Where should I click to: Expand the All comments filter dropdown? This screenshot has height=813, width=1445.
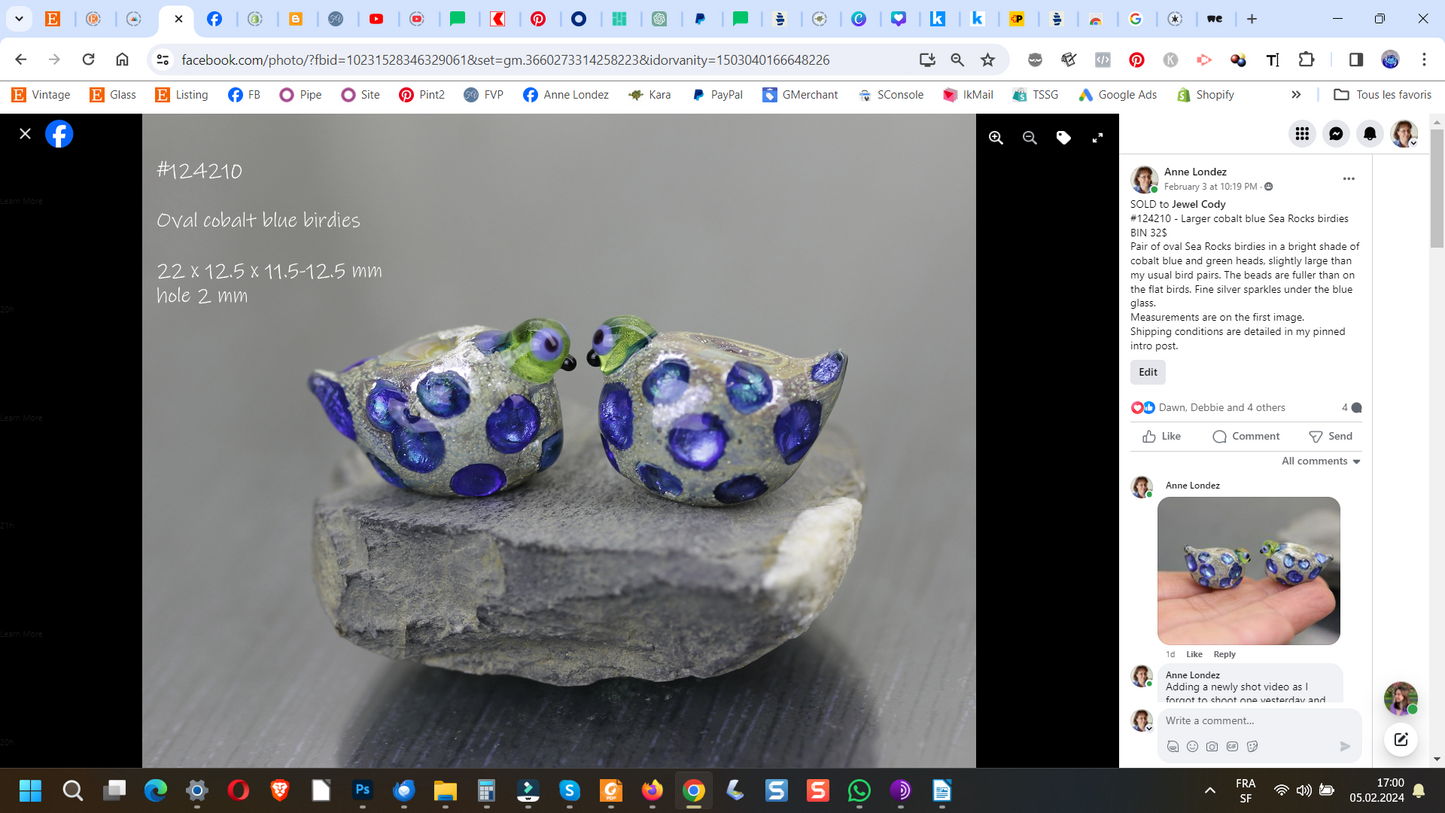click(x=1321, y=461)
